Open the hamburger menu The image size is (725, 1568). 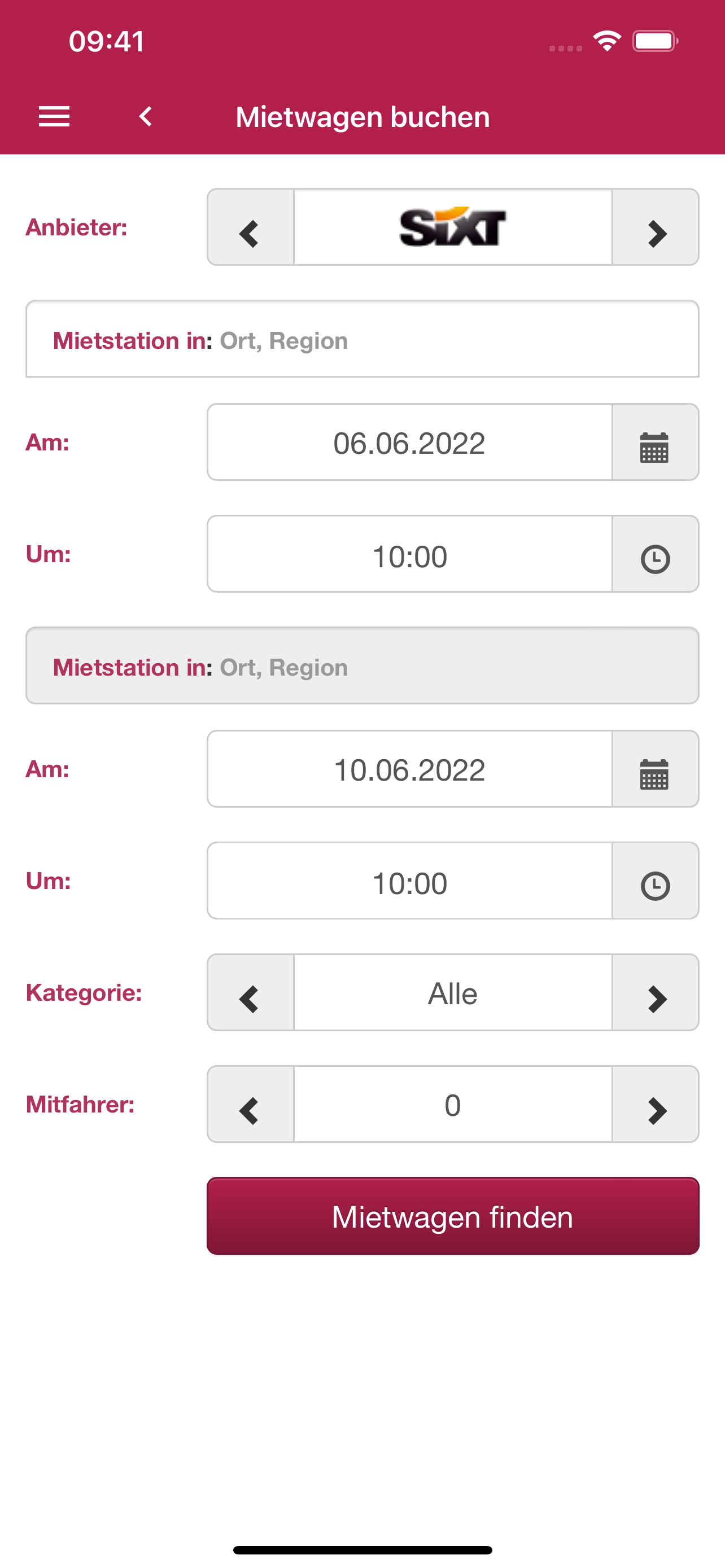click(54, 116)
